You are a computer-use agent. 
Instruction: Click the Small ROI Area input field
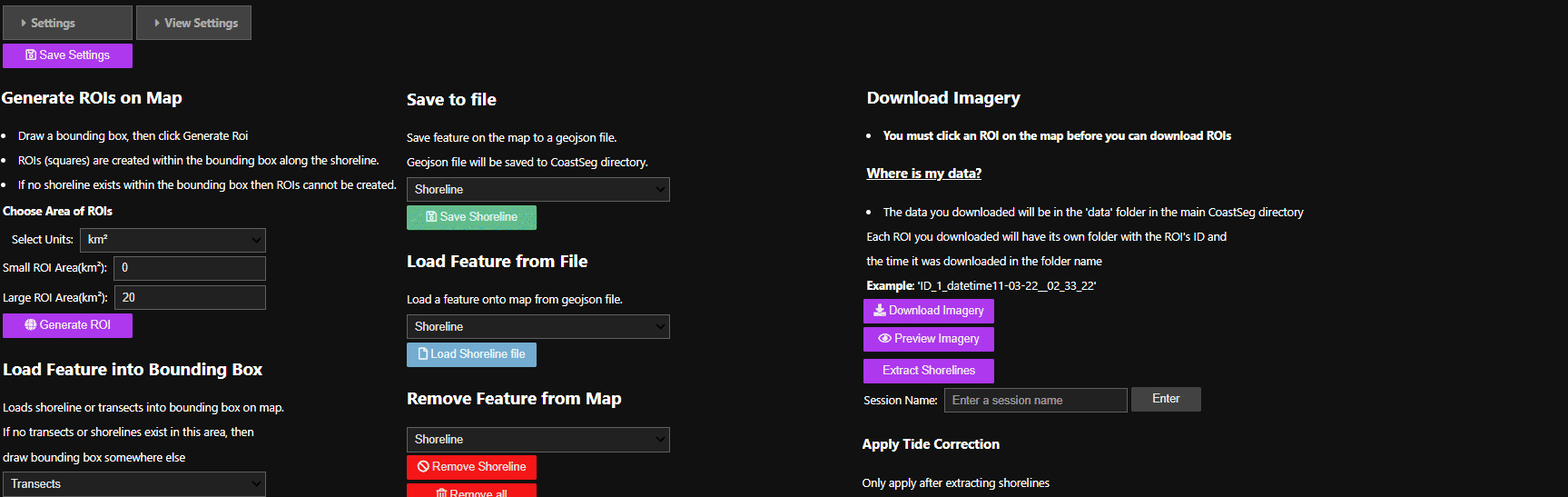pos(189,268)
